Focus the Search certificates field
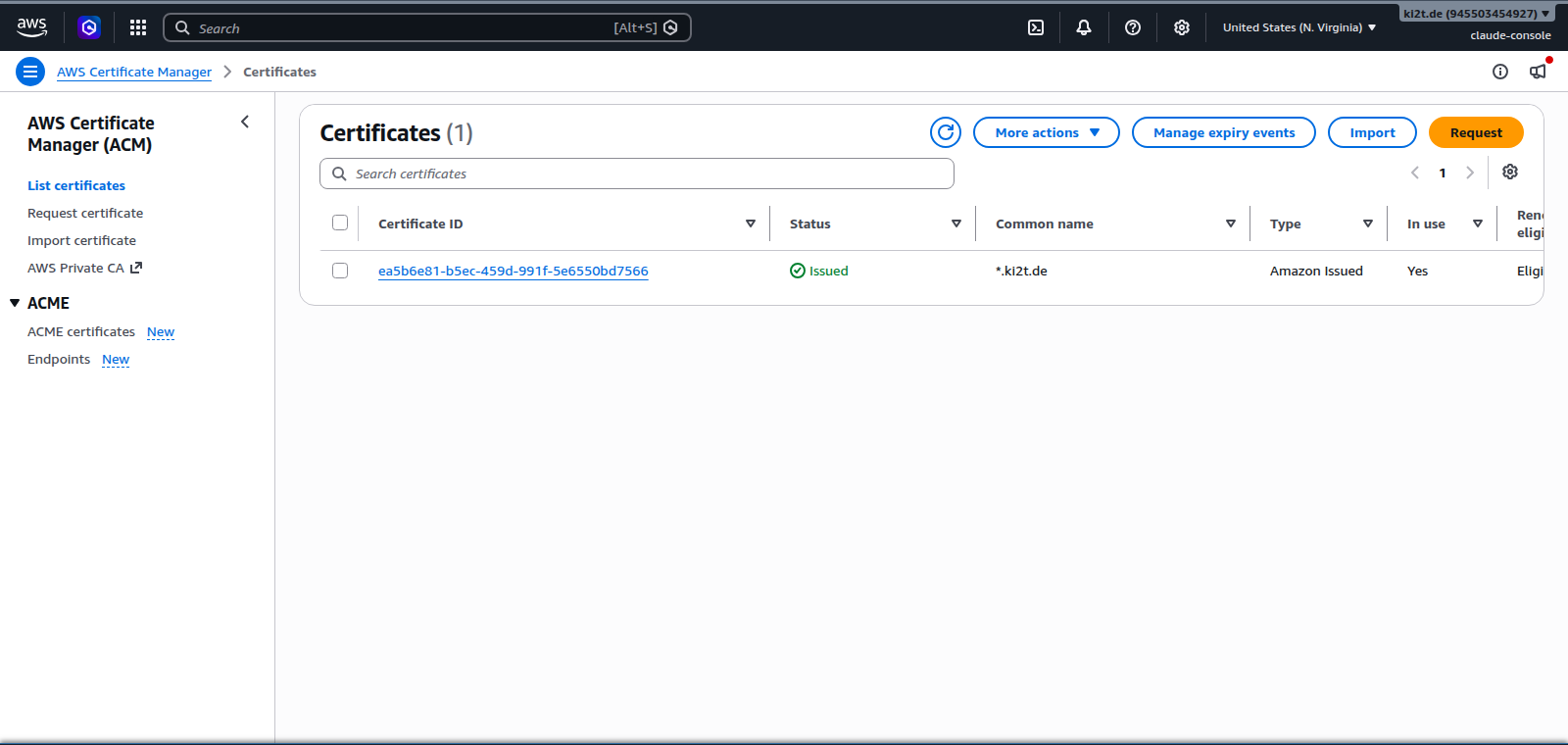This screenshot has width=1568, height=745. click(637, 174)
